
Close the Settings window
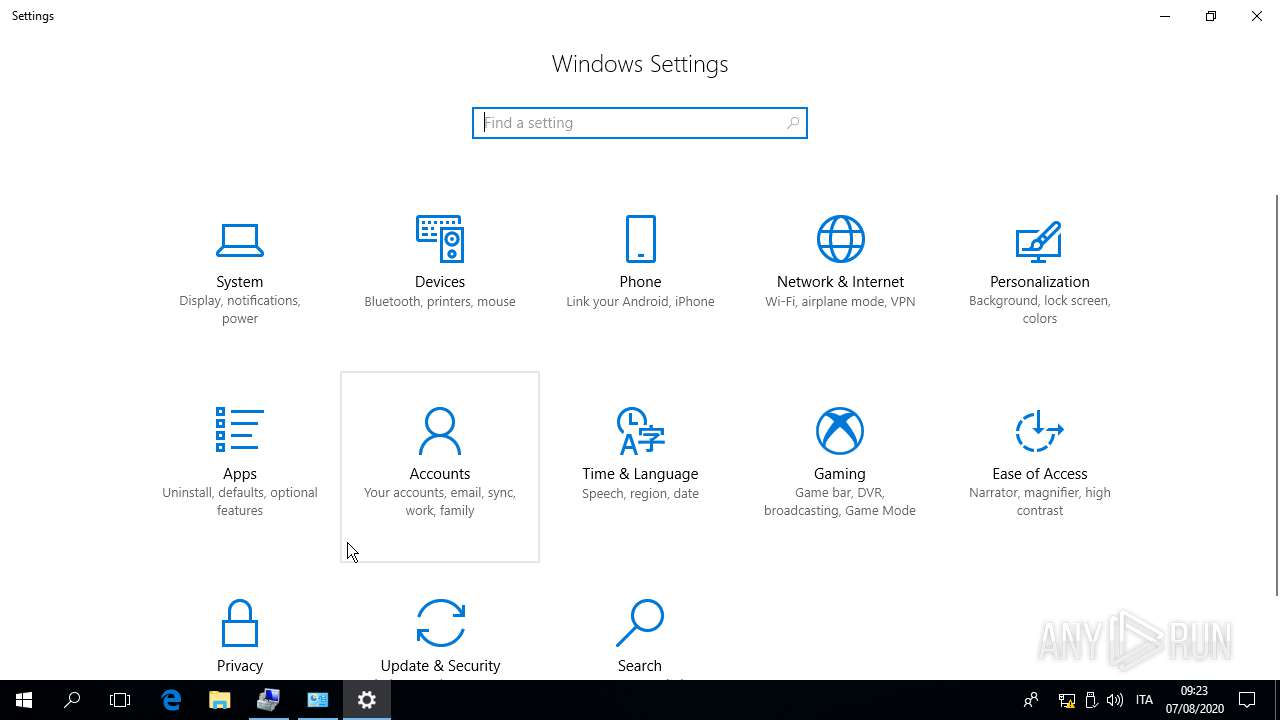[1257, 16]
